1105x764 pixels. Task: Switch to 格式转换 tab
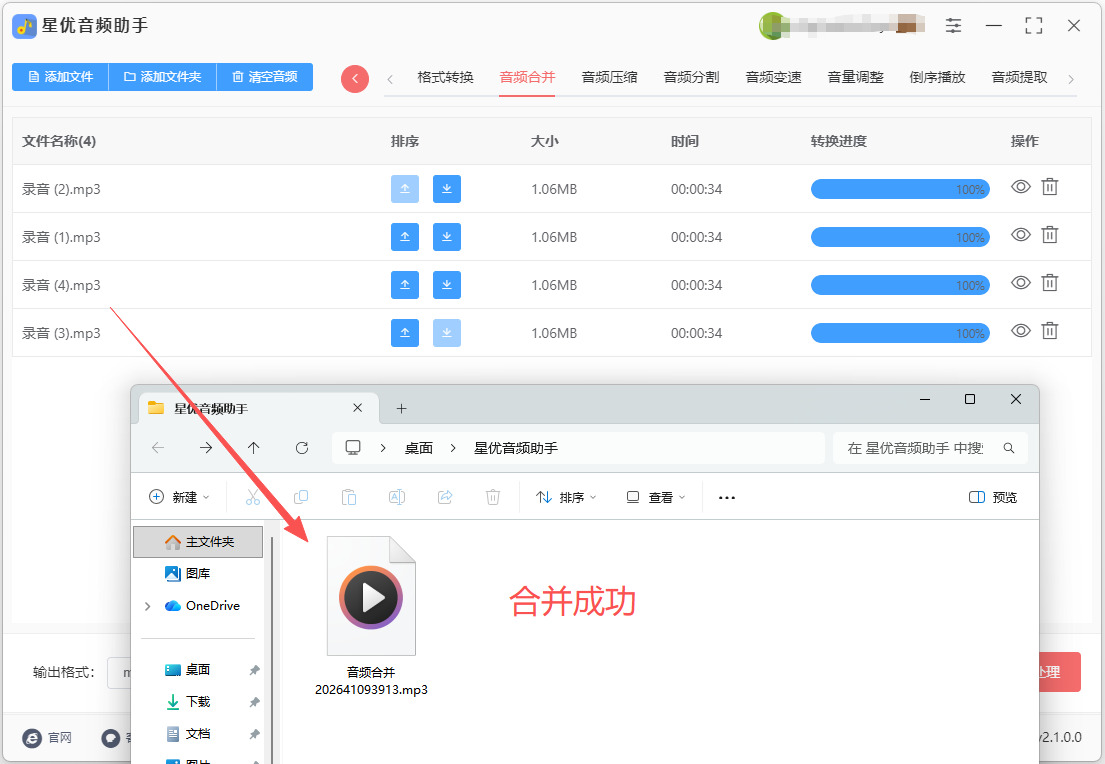click(445, 78)
